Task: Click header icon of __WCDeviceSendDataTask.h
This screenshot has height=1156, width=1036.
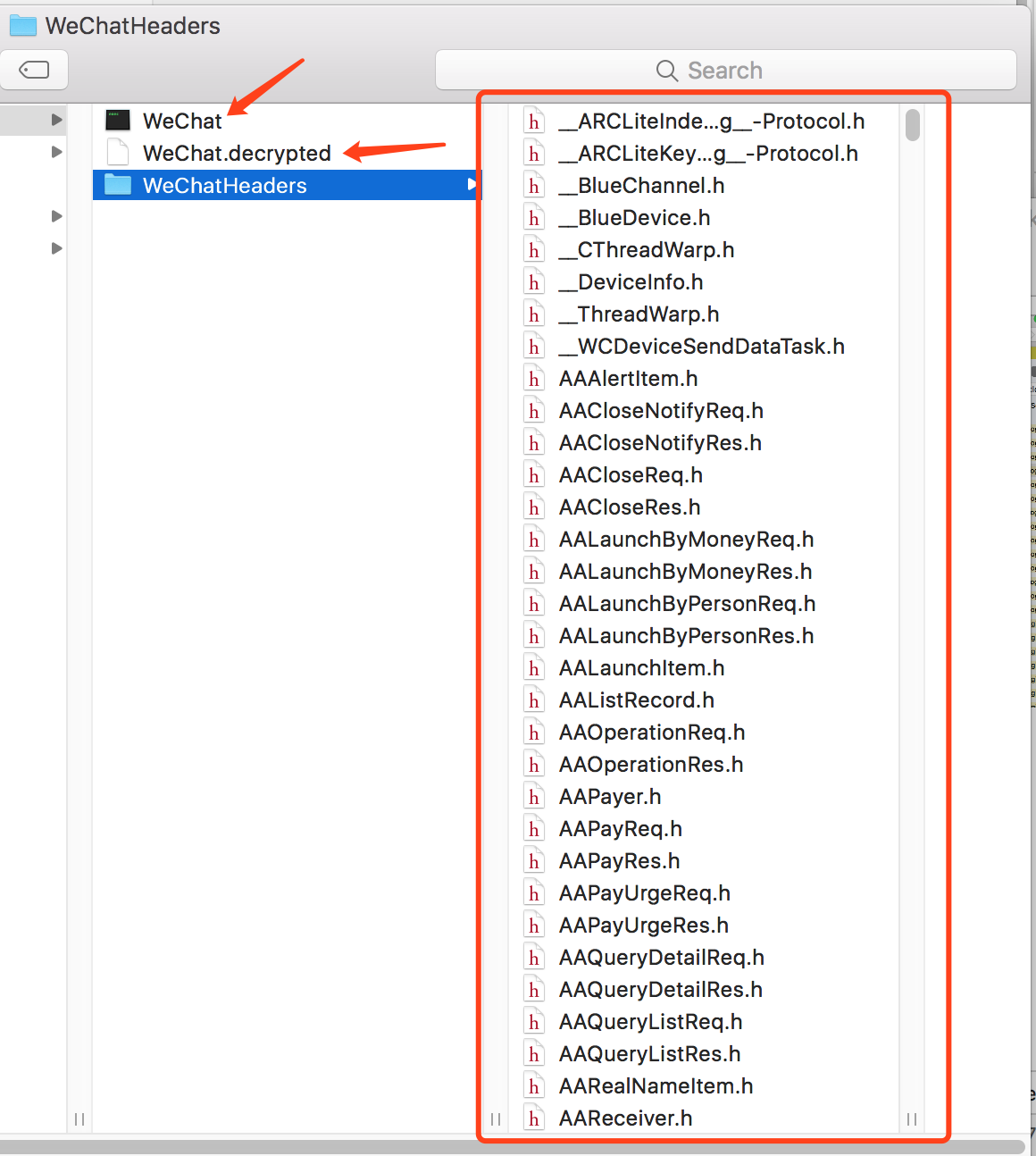Action: pyautogui.click(x=534, y=346)
